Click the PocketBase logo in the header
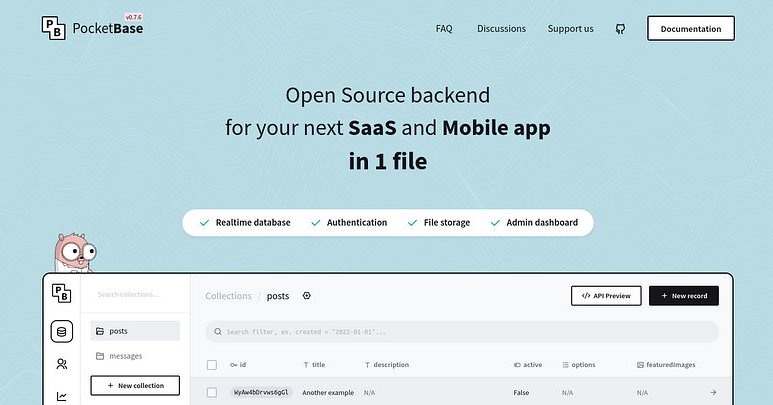 click(92, 28)
